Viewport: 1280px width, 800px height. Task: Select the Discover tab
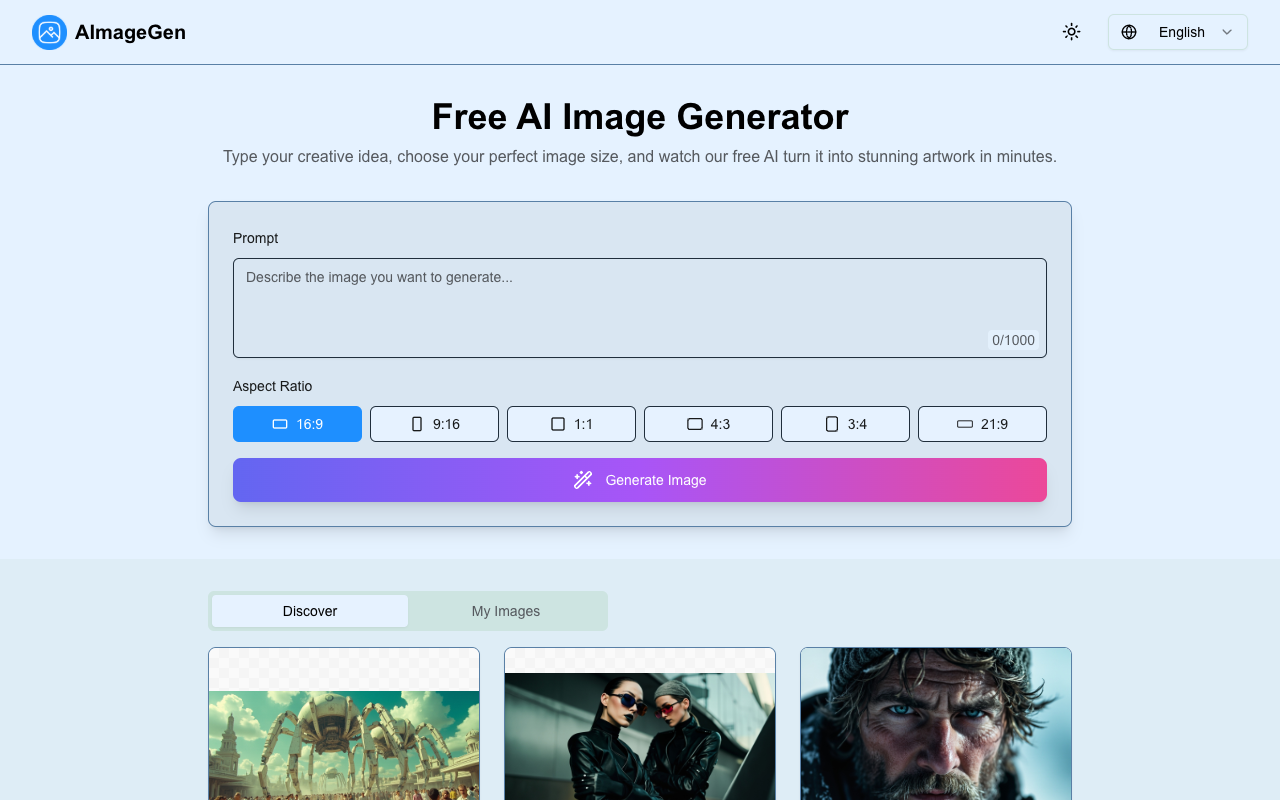point(310,610)
